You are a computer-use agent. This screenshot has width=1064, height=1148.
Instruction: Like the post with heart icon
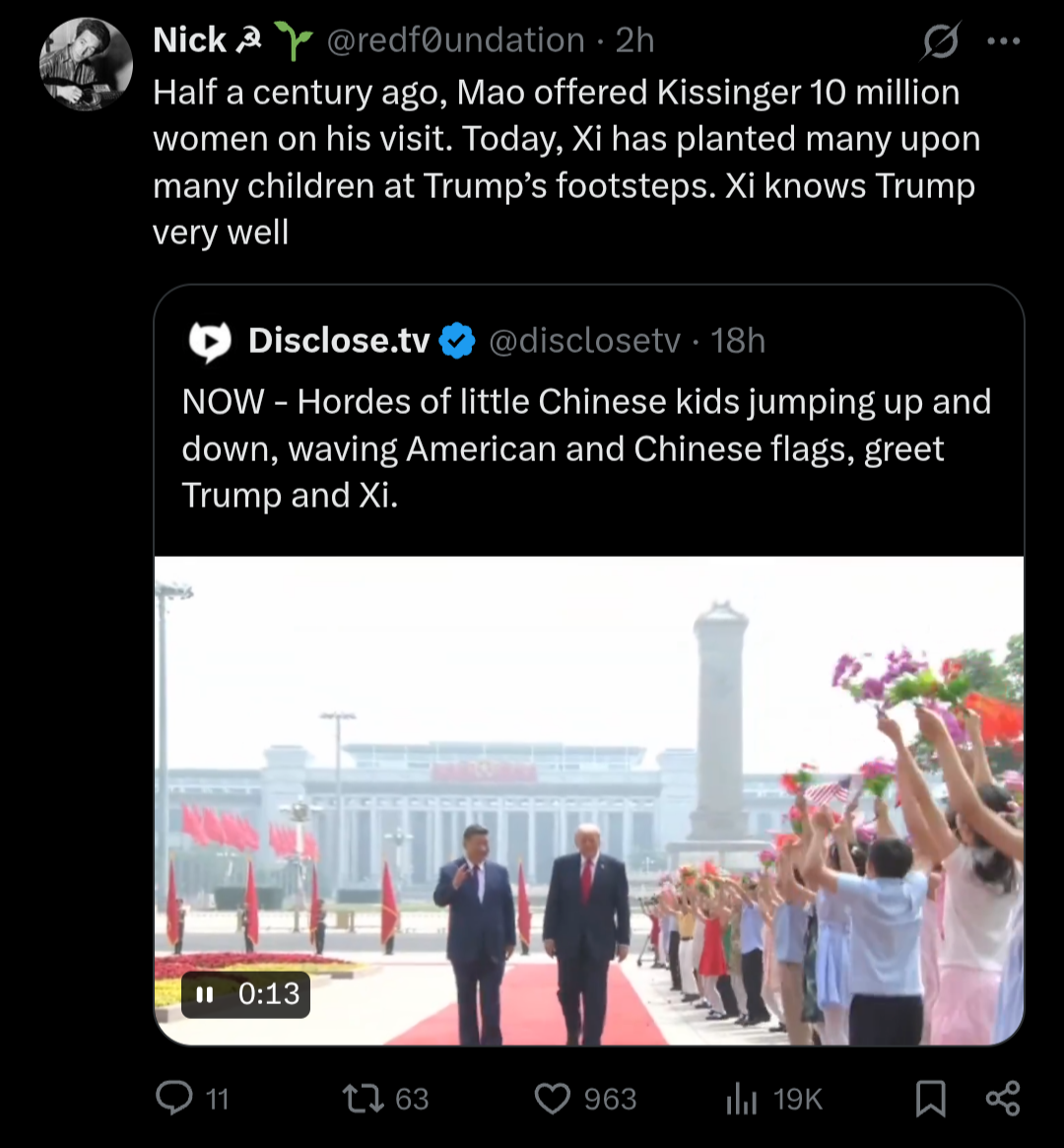[553, 1099]
